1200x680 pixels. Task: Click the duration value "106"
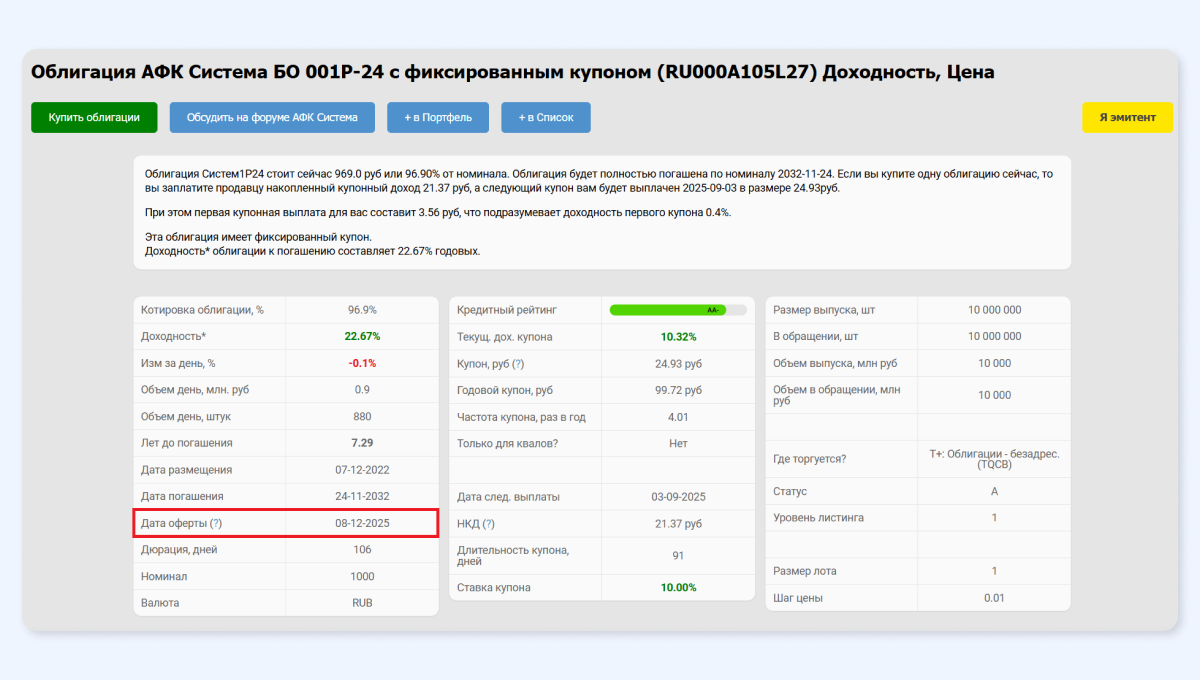(362, 549)
